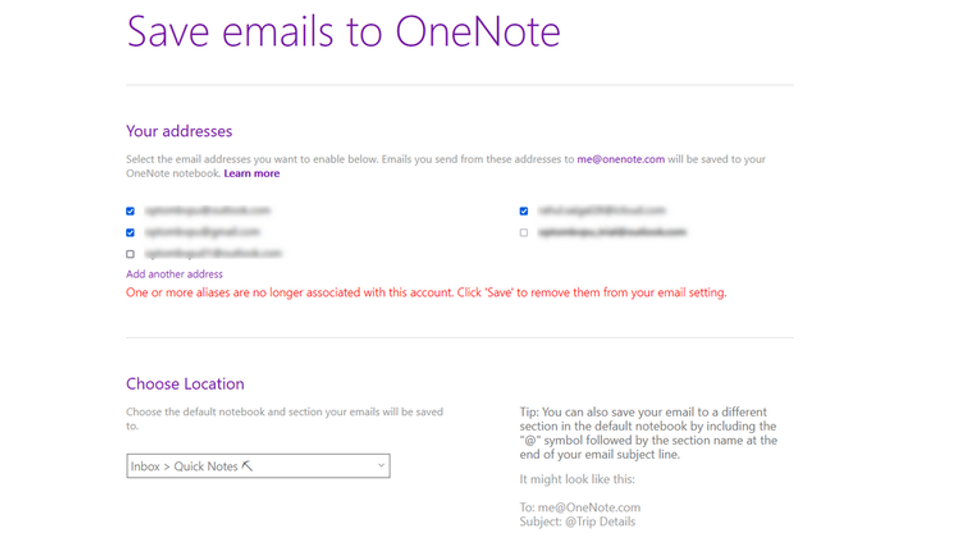Image resolution: width=960 pixels, height=539 pixels.
Task: Click the blurred gmail.com address label
Action: (x=203, y=232)
